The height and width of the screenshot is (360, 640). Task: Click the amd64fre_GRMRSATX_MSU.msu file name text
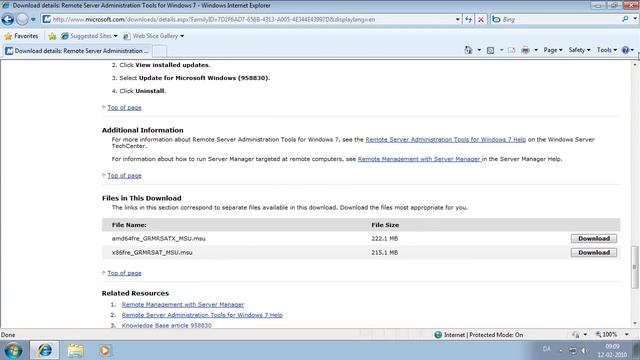coord(158,238)
